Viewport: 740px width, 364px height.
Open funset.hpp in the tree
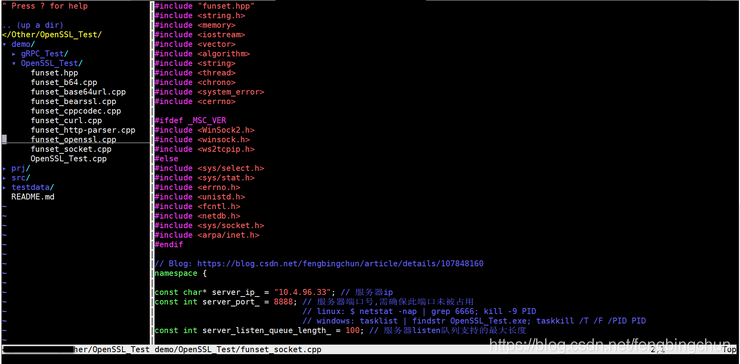pos(54,73)
